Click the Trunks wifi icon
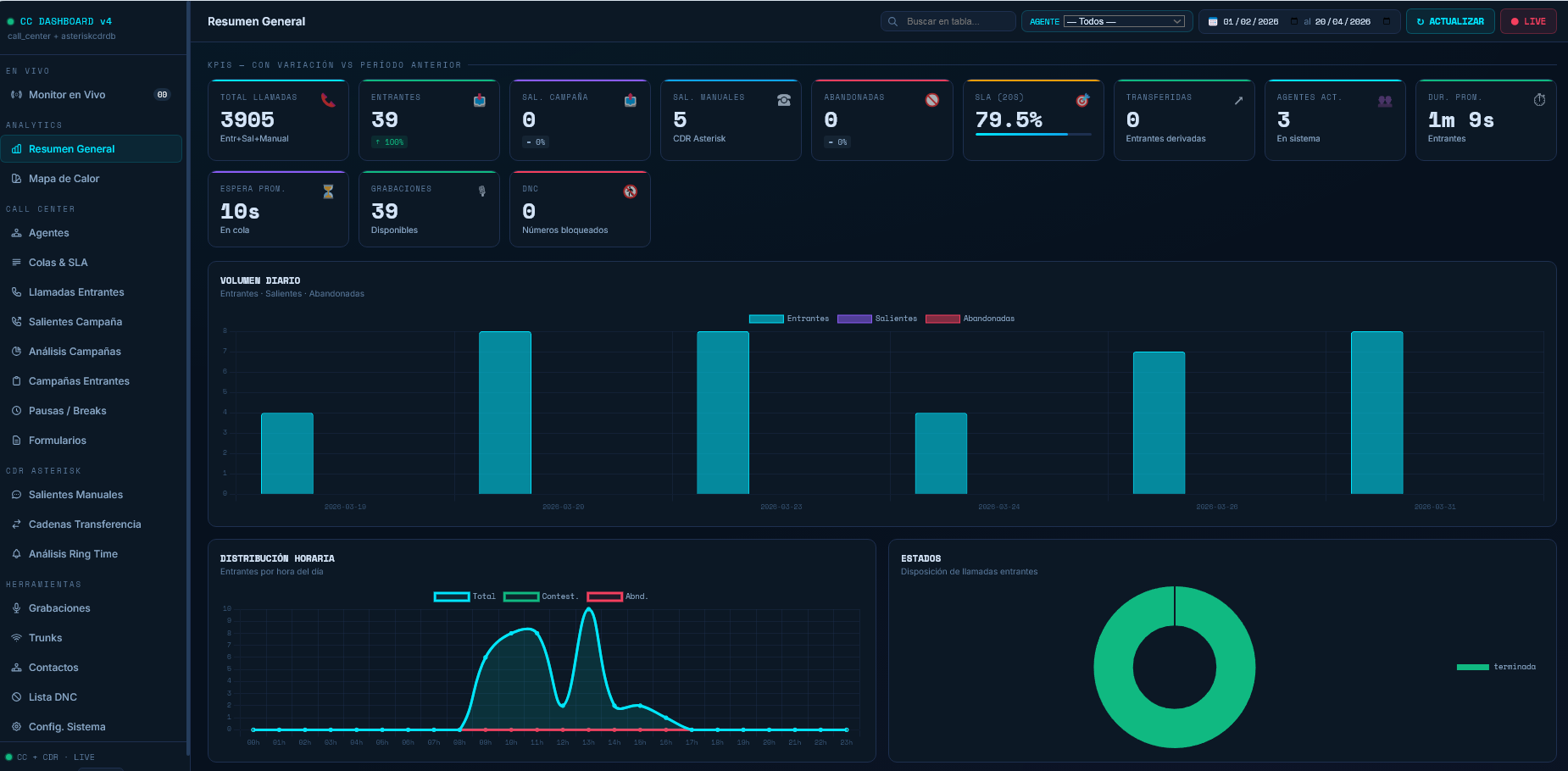 pyautogui.click(x=16, y=638)
